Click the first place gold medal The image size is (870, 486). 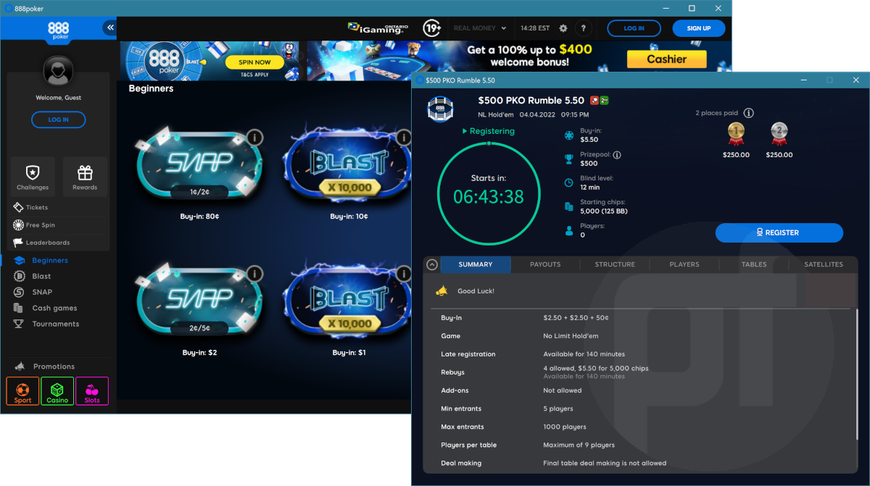(x=736, y=134)
